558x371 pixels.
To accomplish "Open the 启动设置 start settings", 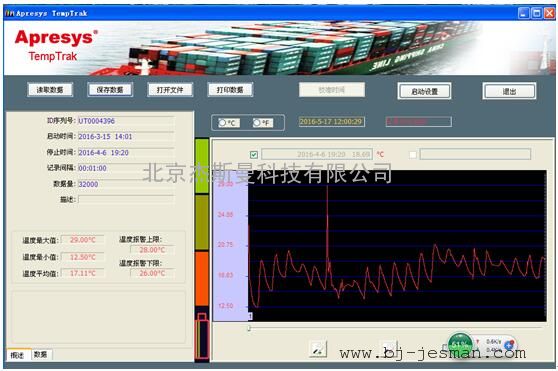I will [x=424, y=91].
